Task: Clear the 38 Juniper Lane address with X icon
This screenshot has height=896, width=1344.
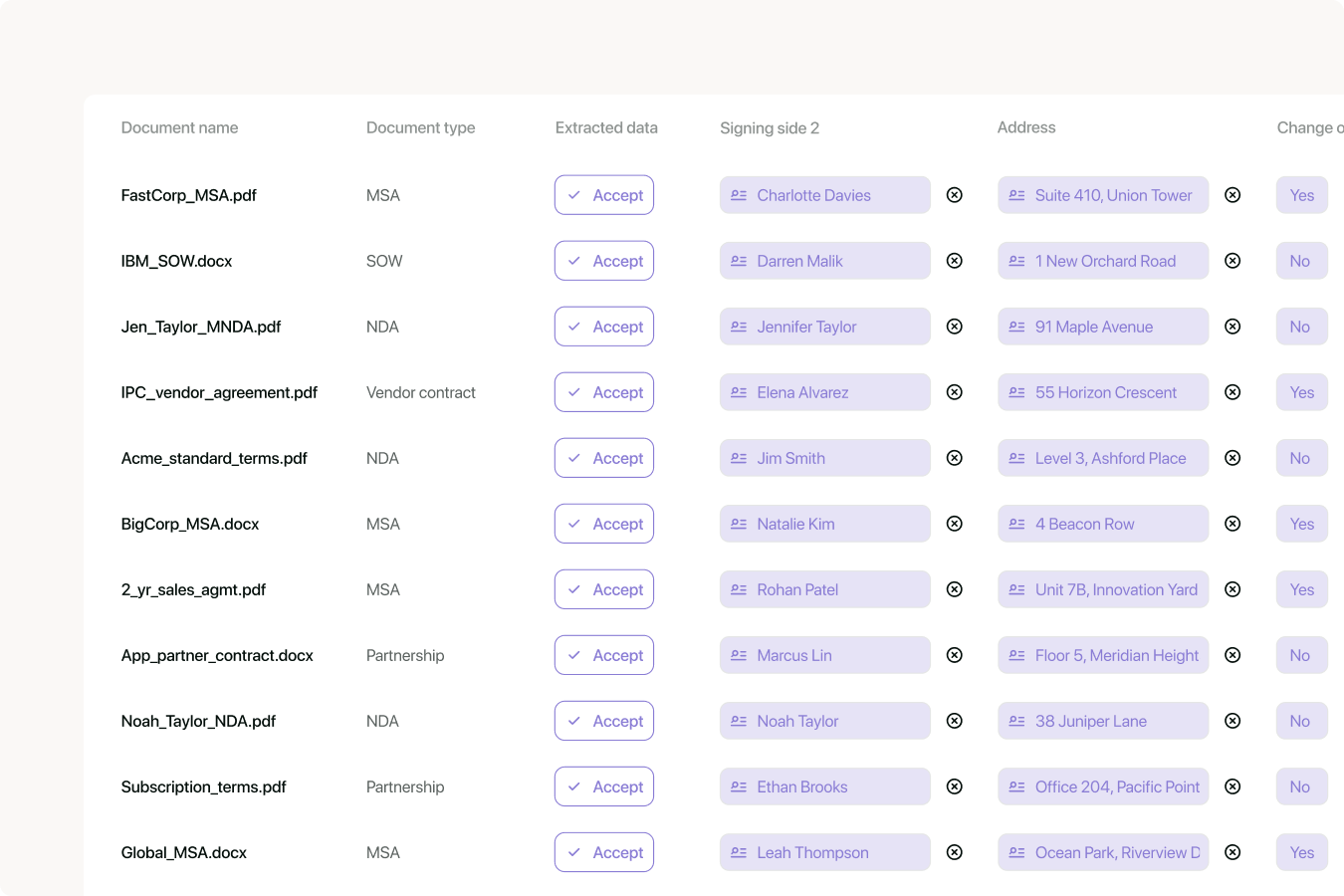Action: tap(1232, 721)
